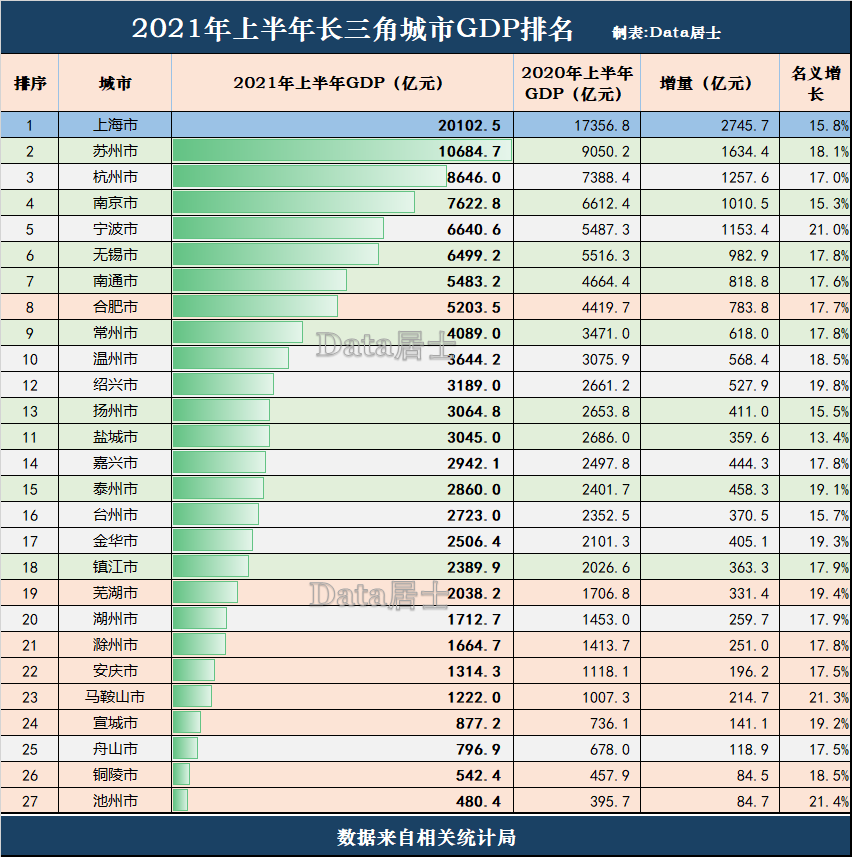Click the 安庆市 city cell

115,671
